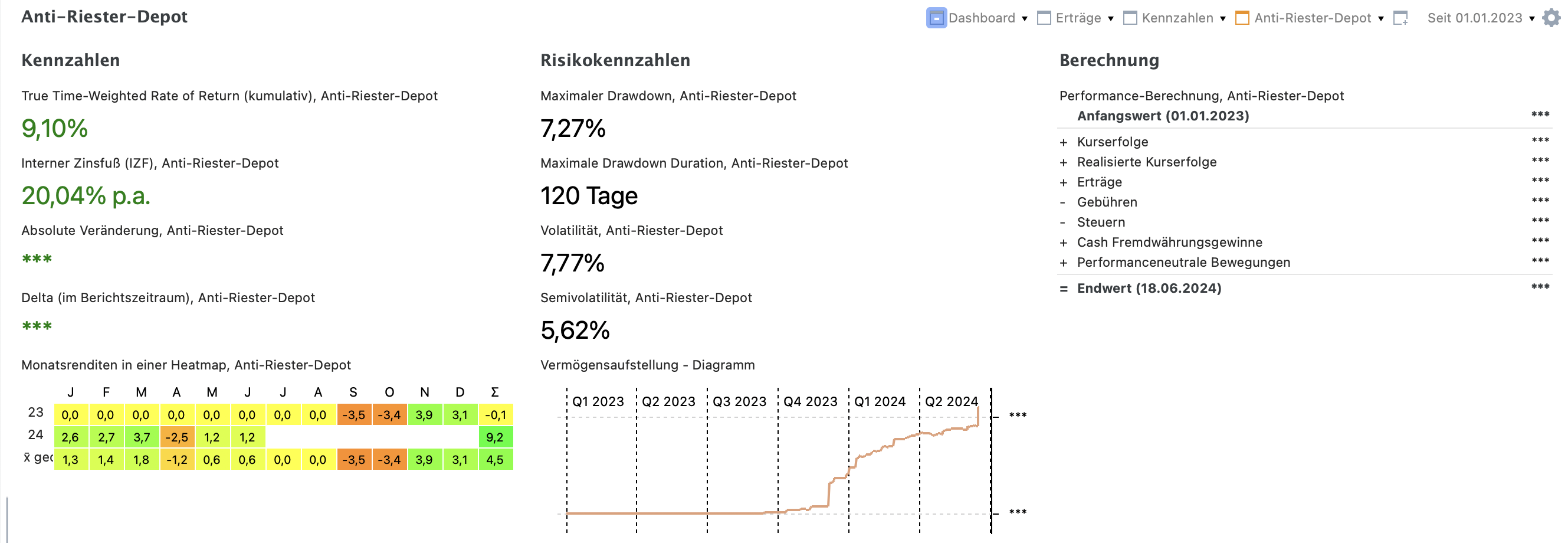This screenshot has width=1568, height=543.
Task: Open the reporting period dropdown arrow
Action: [1531, 19]
